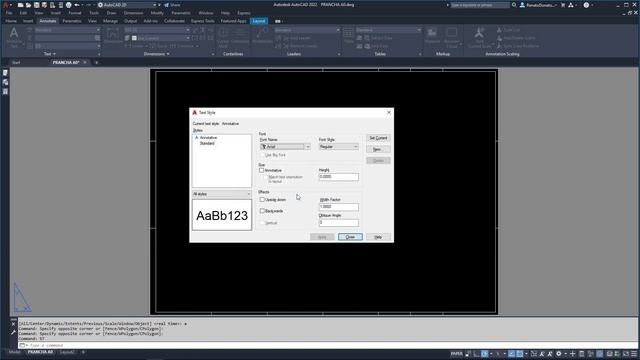This screenshot has width=640, height=360.
Task: Open the Draw menu in menu bar
Action: (111, 13)
